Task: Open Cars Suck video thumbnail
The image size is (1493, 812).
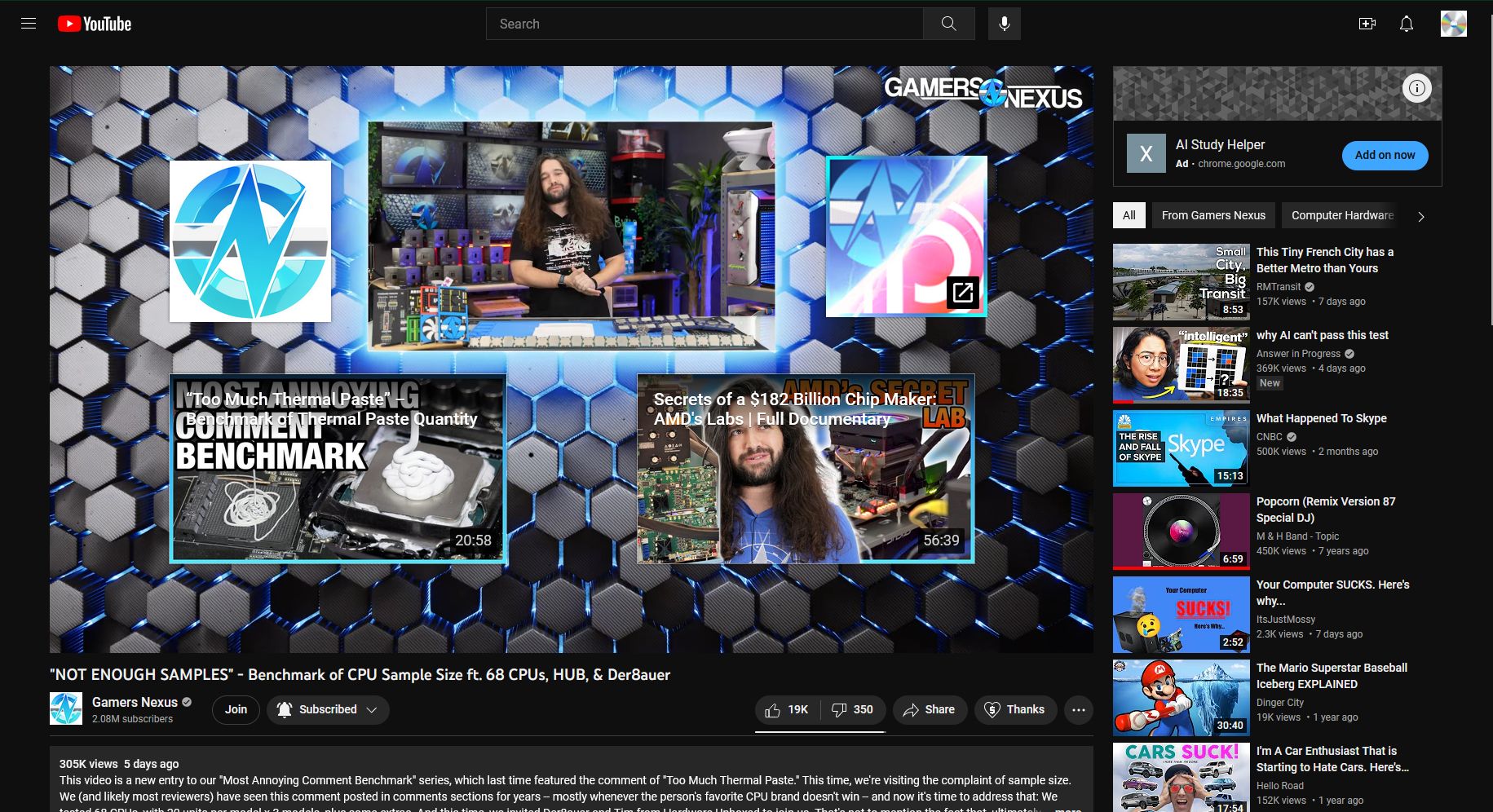Action: coord(1181,778)
